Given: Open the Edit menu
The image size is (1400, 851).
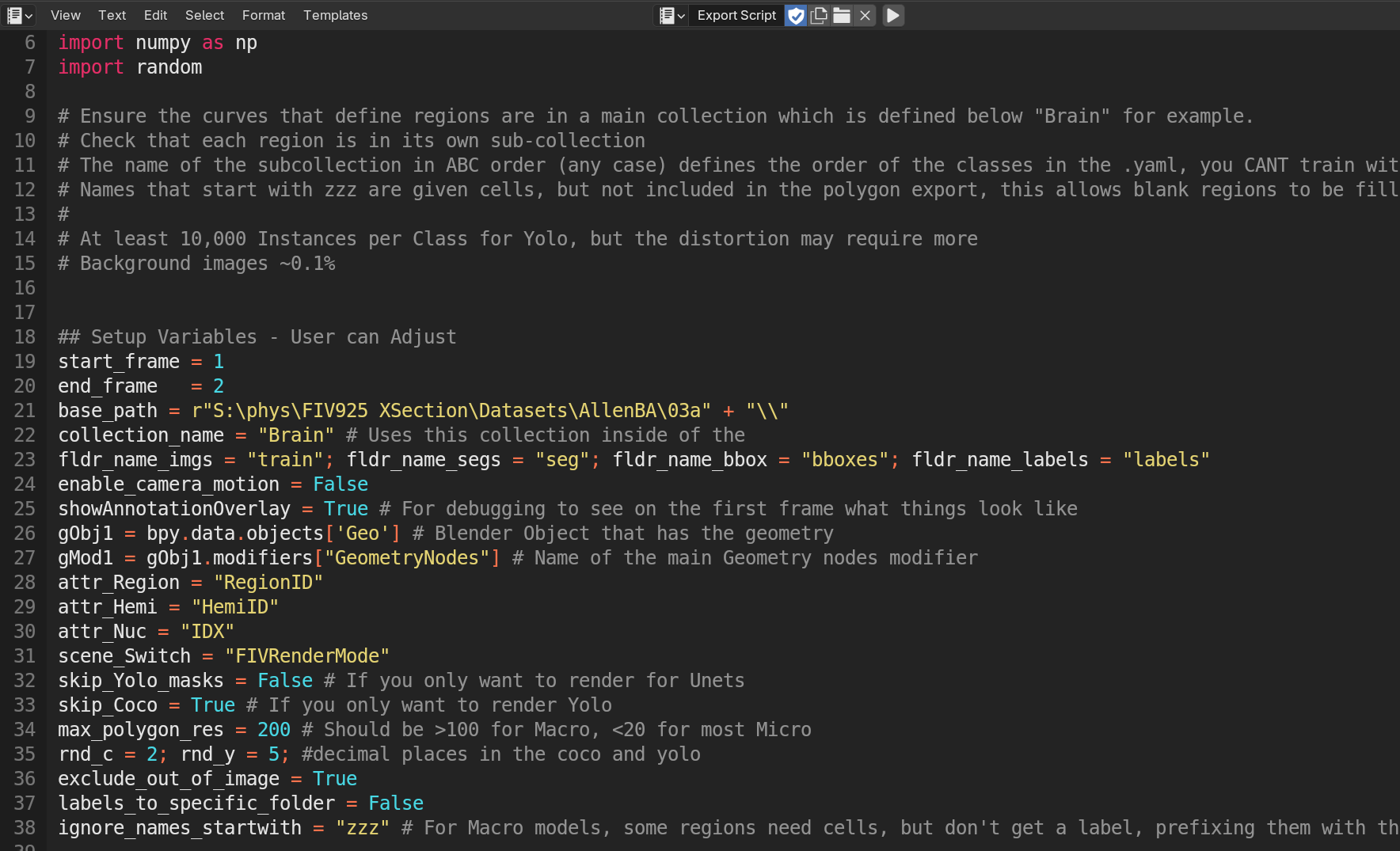Looking at the screenshot, I should point(154,15).
